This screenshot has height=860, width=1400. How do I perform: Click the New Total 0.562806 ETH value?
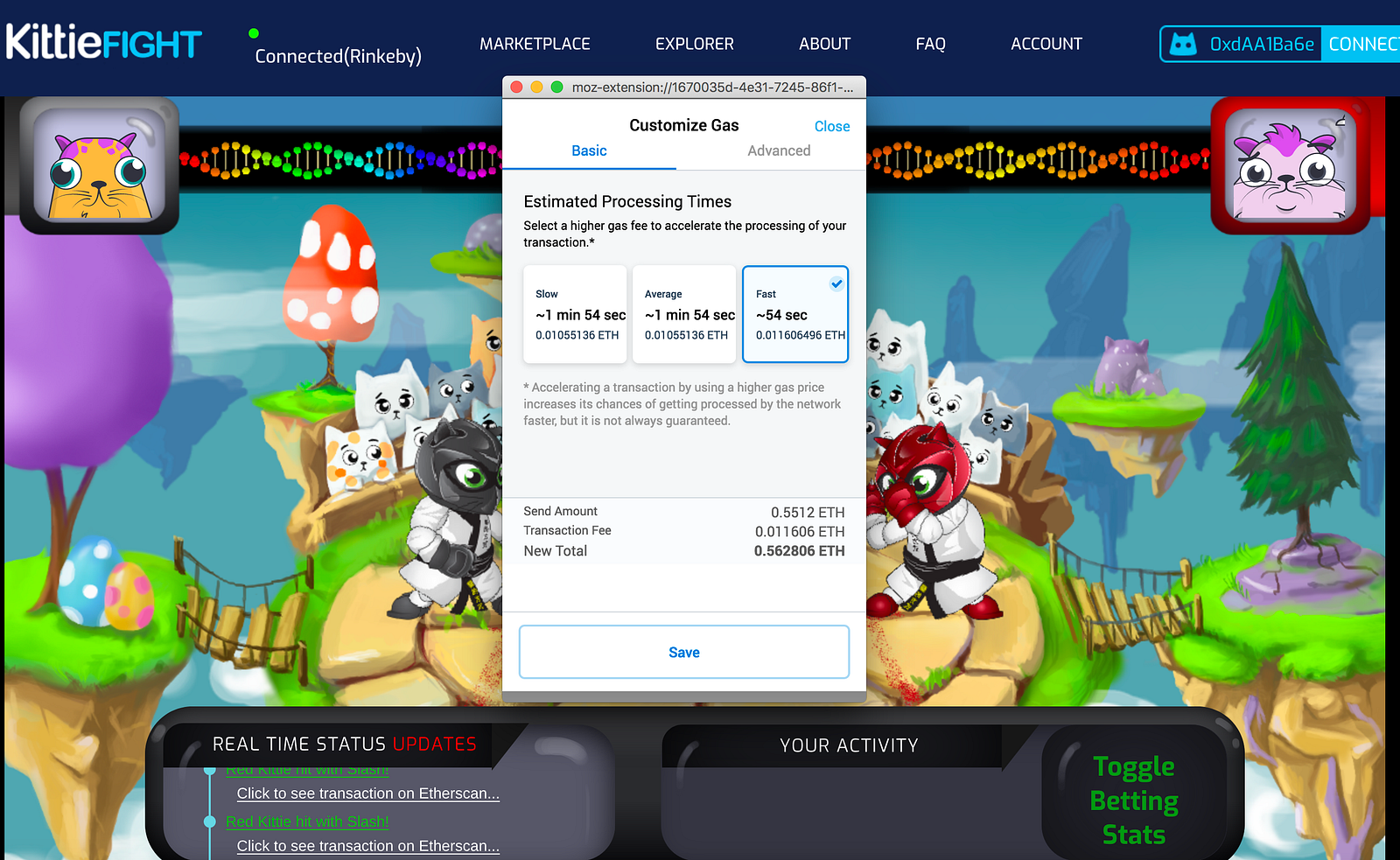(x=800, y=551)
